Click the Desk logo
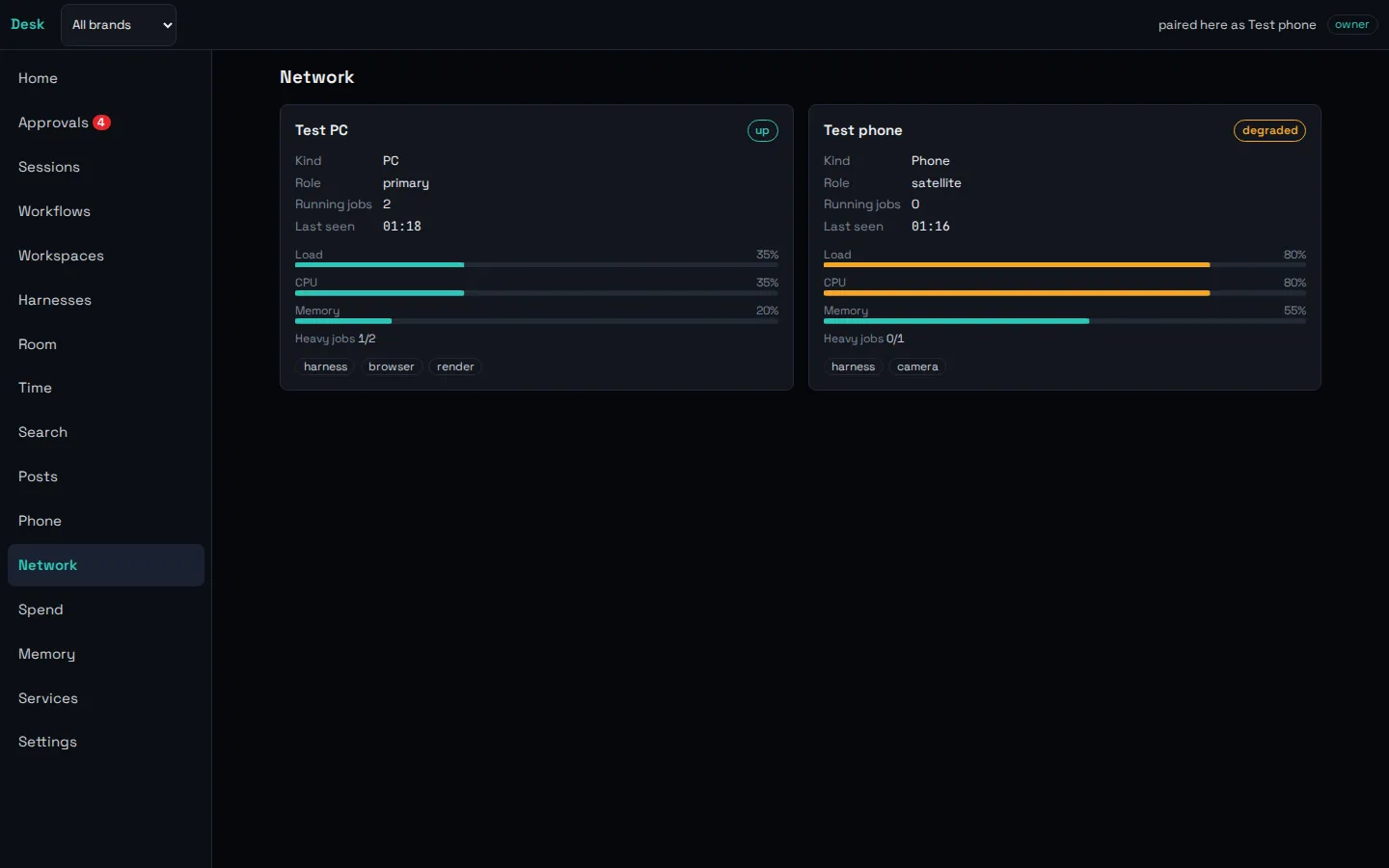This screenshot has height=868, width=1389. 28,25
